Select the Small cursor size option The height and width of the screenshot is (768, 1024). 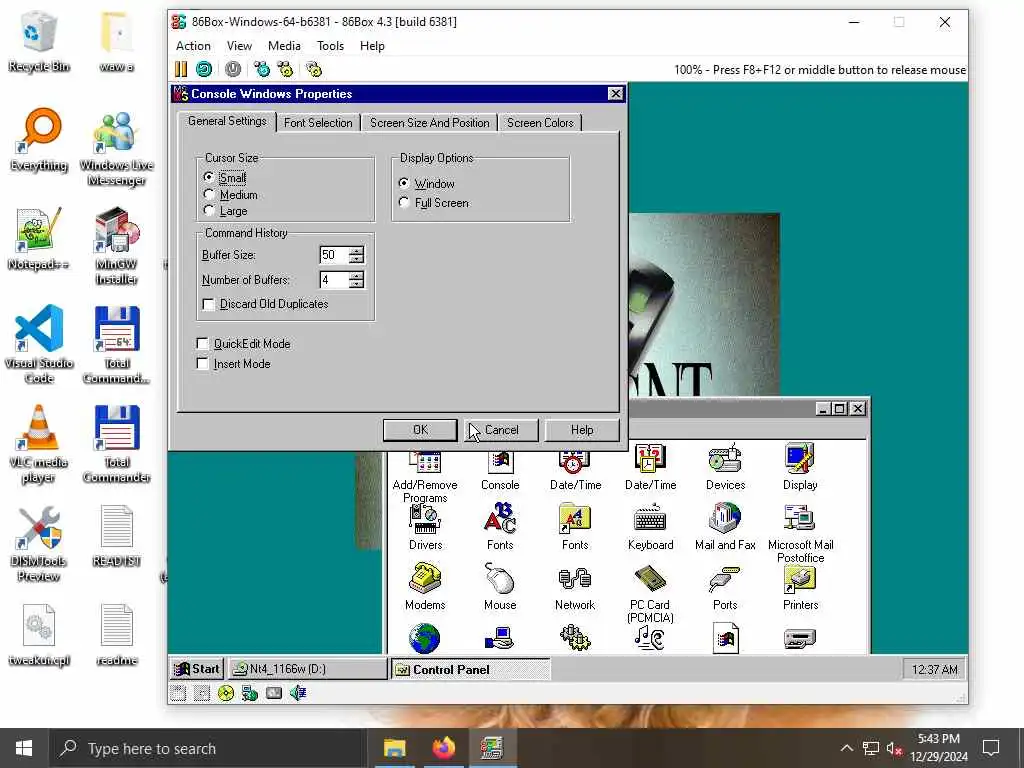coord(225,178)
